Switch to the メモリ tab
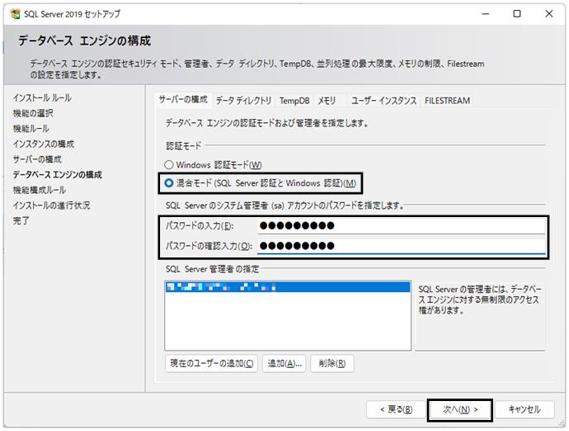This screenshot has width=569, height=431. (x=327, y=100)
